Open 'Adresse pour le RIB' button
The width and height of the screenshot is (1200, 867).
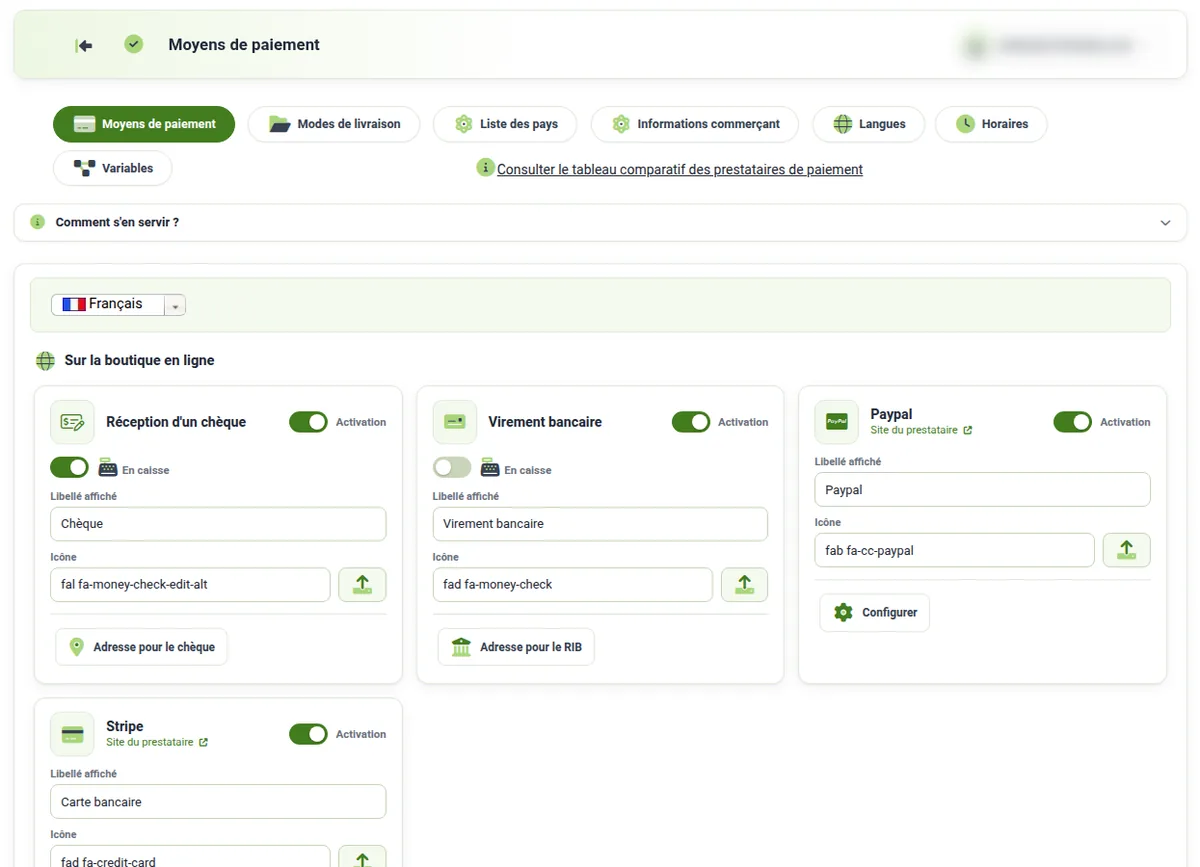tap(516, 647)
